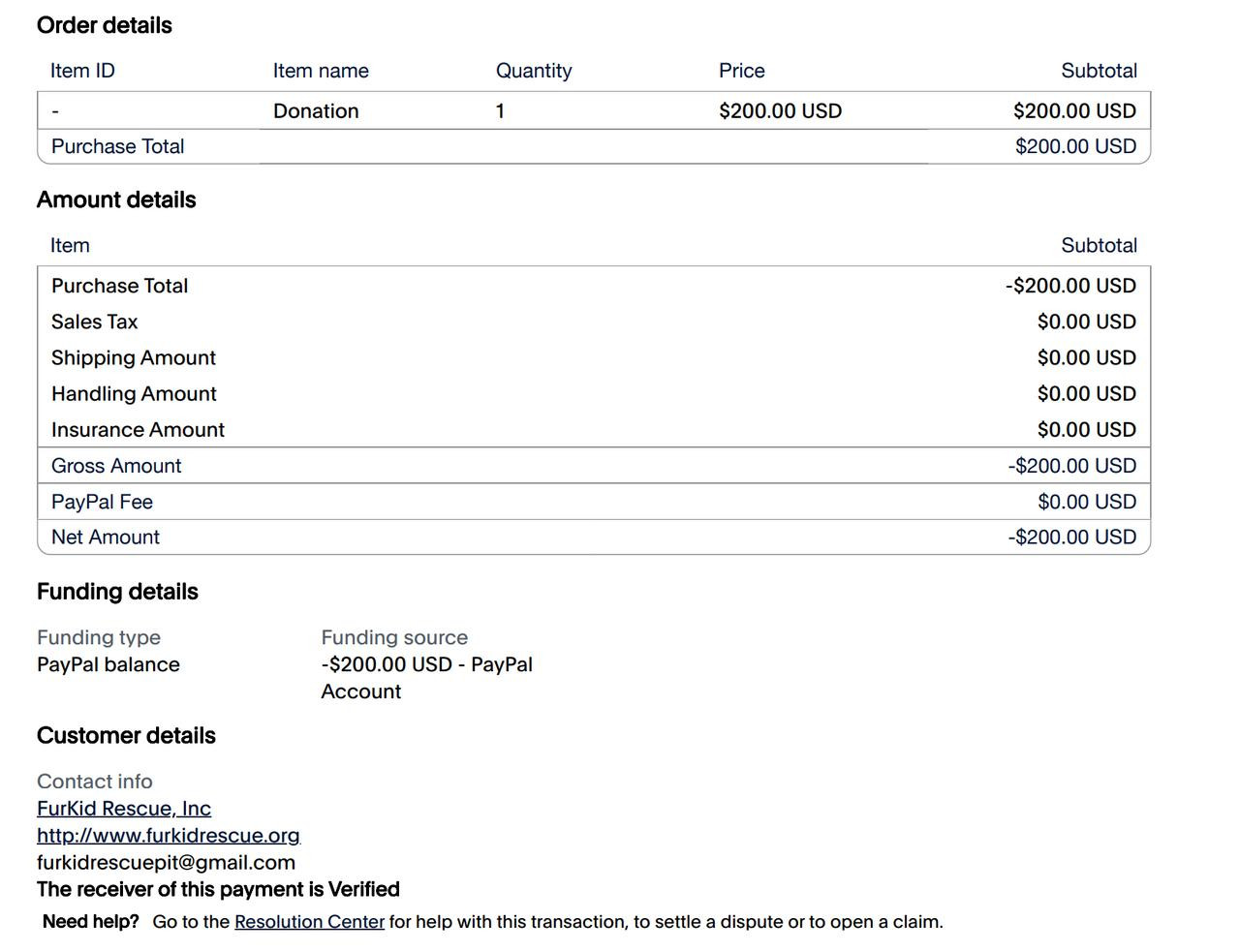Click the Item header in Amount details
This screenshot has width=1240, height=952.
[x=70, y=246]
